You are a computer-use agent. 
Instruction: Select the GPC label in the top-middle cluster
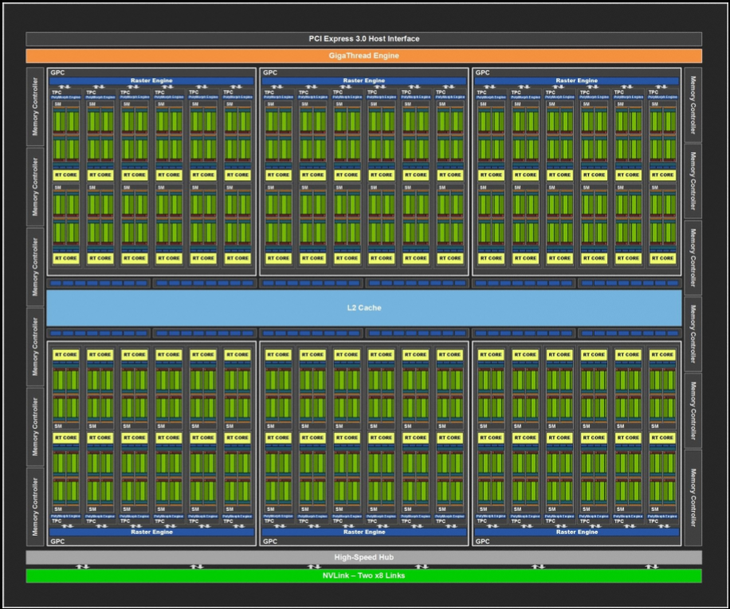pyautogui.click(x=270, y=73)
